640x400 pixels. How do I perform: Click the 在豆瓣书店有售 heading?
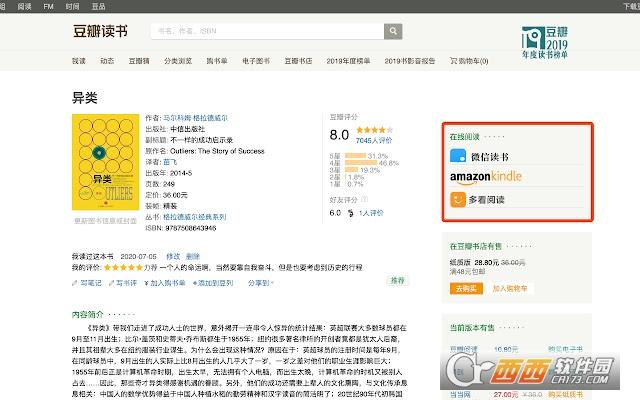pos(476,246)
